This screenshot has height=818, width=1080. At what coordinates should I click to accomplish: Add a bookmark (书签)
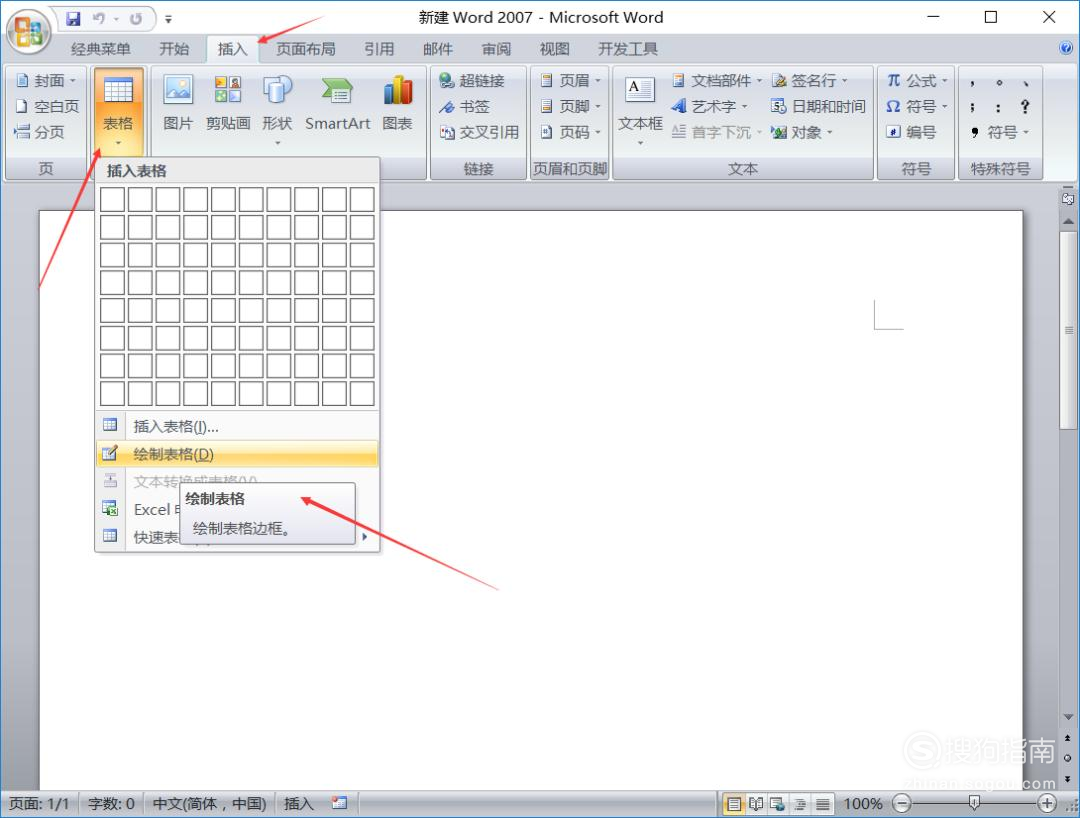tap(464, 106)
